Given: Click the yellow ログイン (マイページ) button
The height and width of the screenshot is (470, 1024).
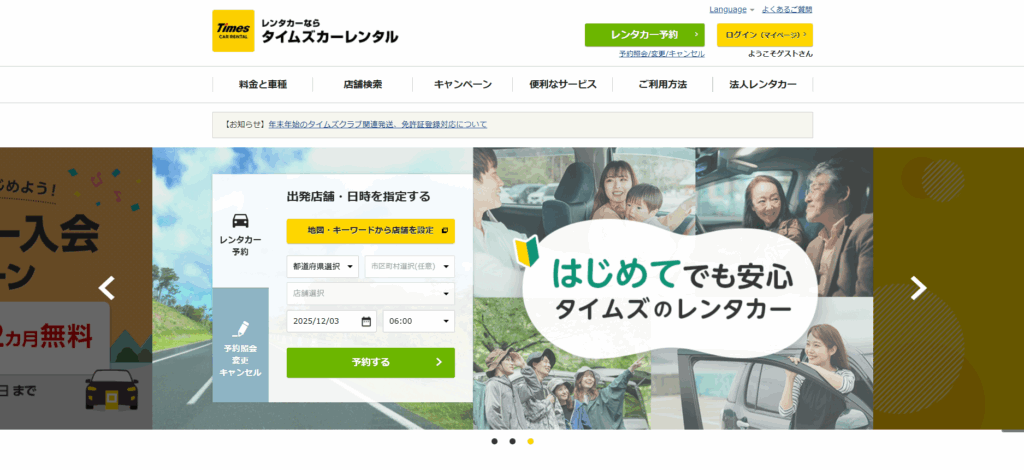Looking at the screenshot, I should (764, 35).
